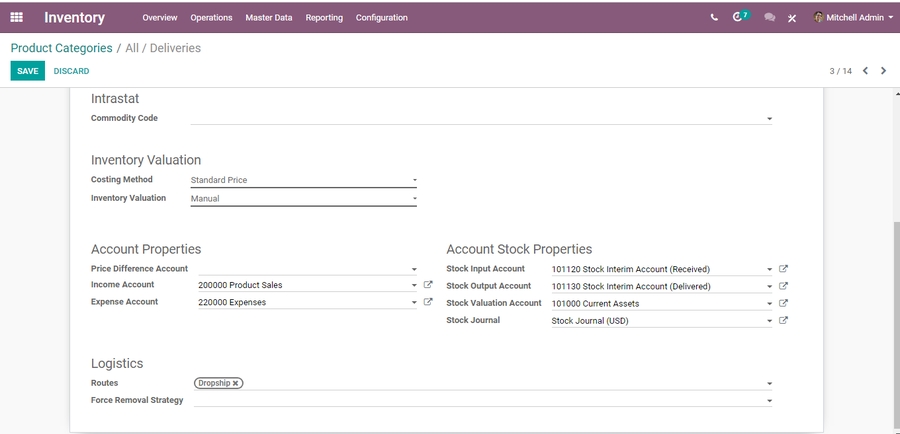This screenshot has width=900, height=434.
Task: Remove the Dropship route tag
Action: click(236, 383)
